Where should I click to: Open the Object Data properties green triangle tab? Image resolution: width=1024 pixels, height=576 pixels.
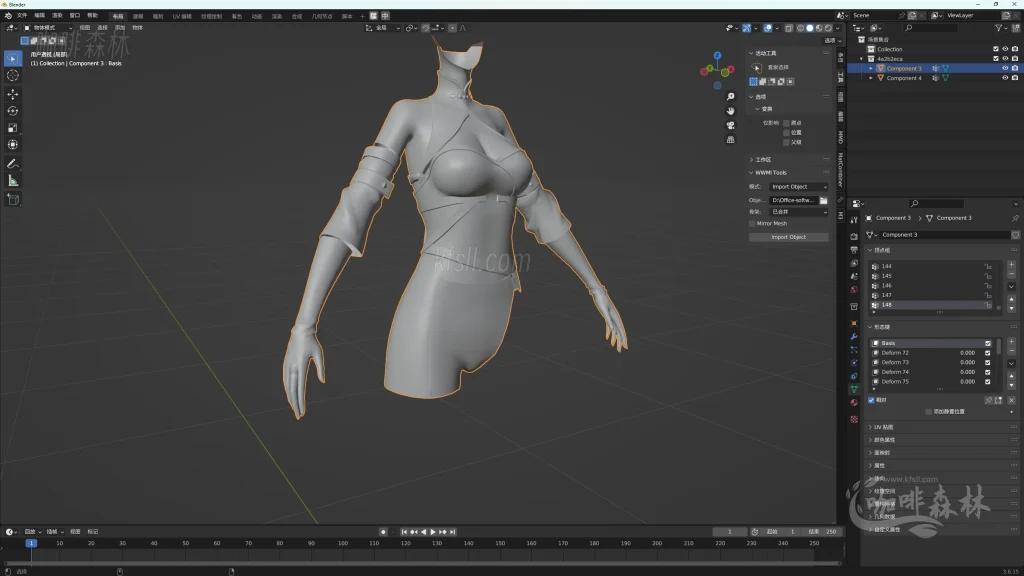[854, 389]
